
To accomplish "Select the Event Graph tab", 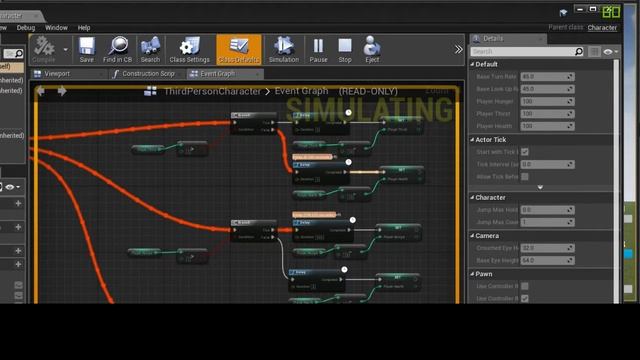I will 225,74.
